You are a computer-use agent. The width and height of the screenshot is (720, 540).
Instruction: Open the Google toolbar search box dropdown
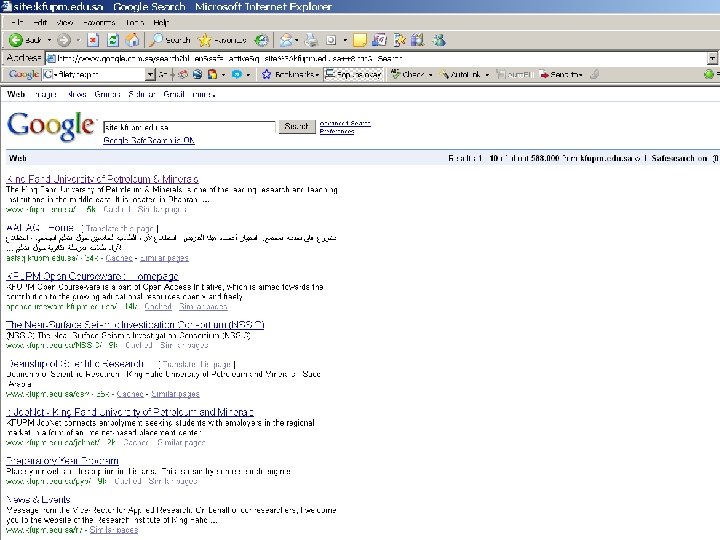tap(150, 74)
